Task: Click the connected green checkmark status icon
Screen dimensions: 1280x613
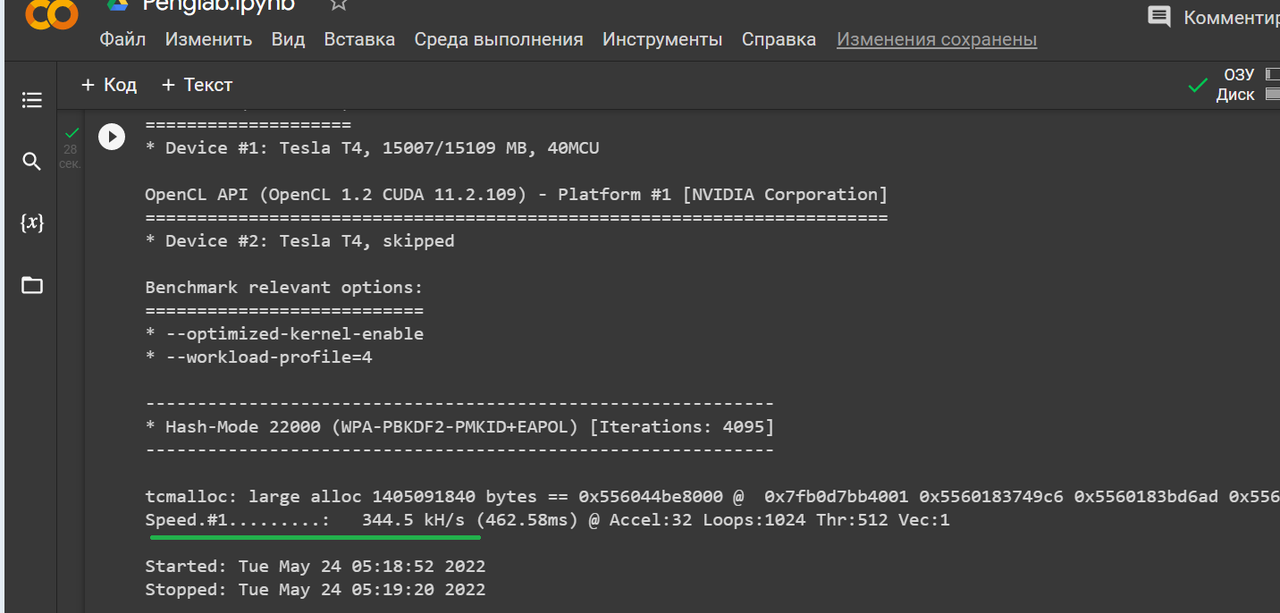Action: pos(1197,86)
